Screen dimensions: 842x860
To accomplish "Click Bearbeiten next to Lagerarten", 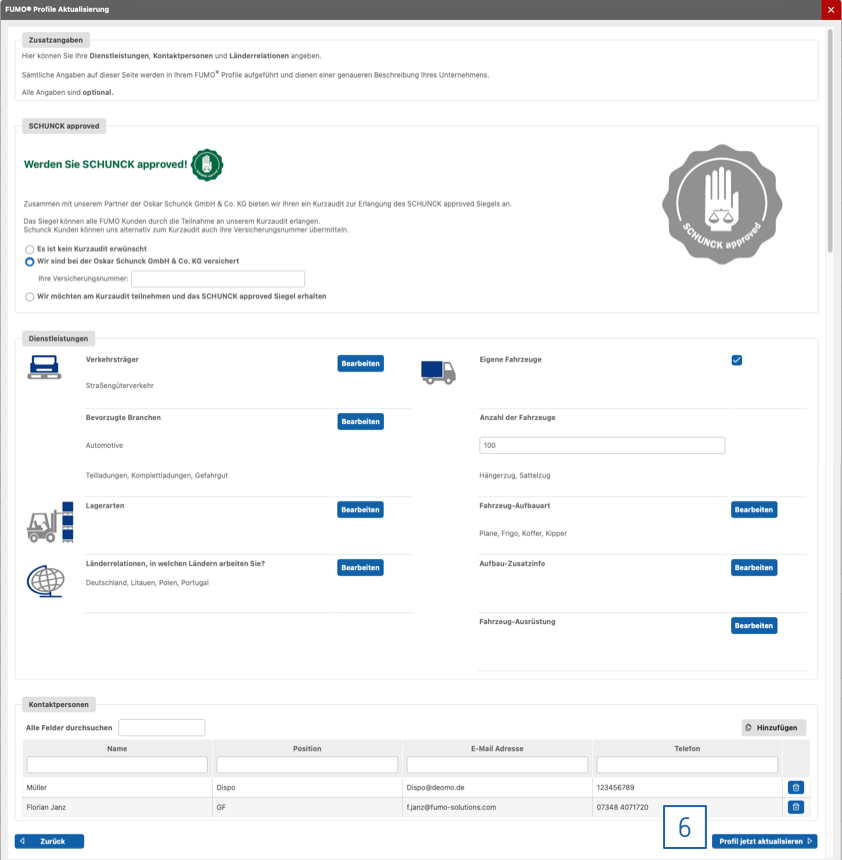I will point(360,510).
